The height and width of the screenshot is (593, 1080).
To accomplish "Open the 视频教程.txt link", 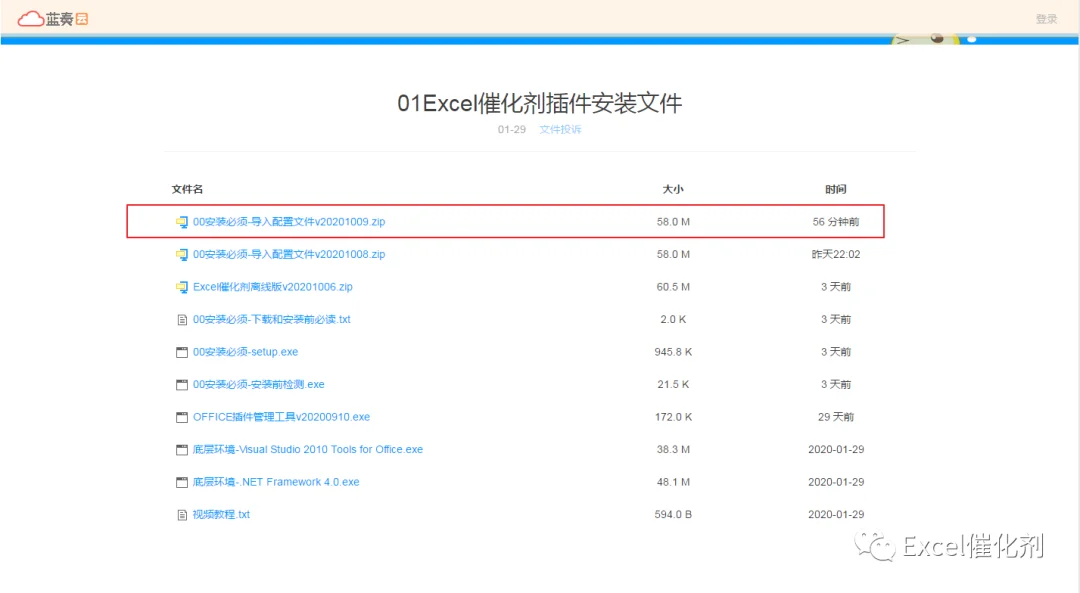I will (221, 514).
